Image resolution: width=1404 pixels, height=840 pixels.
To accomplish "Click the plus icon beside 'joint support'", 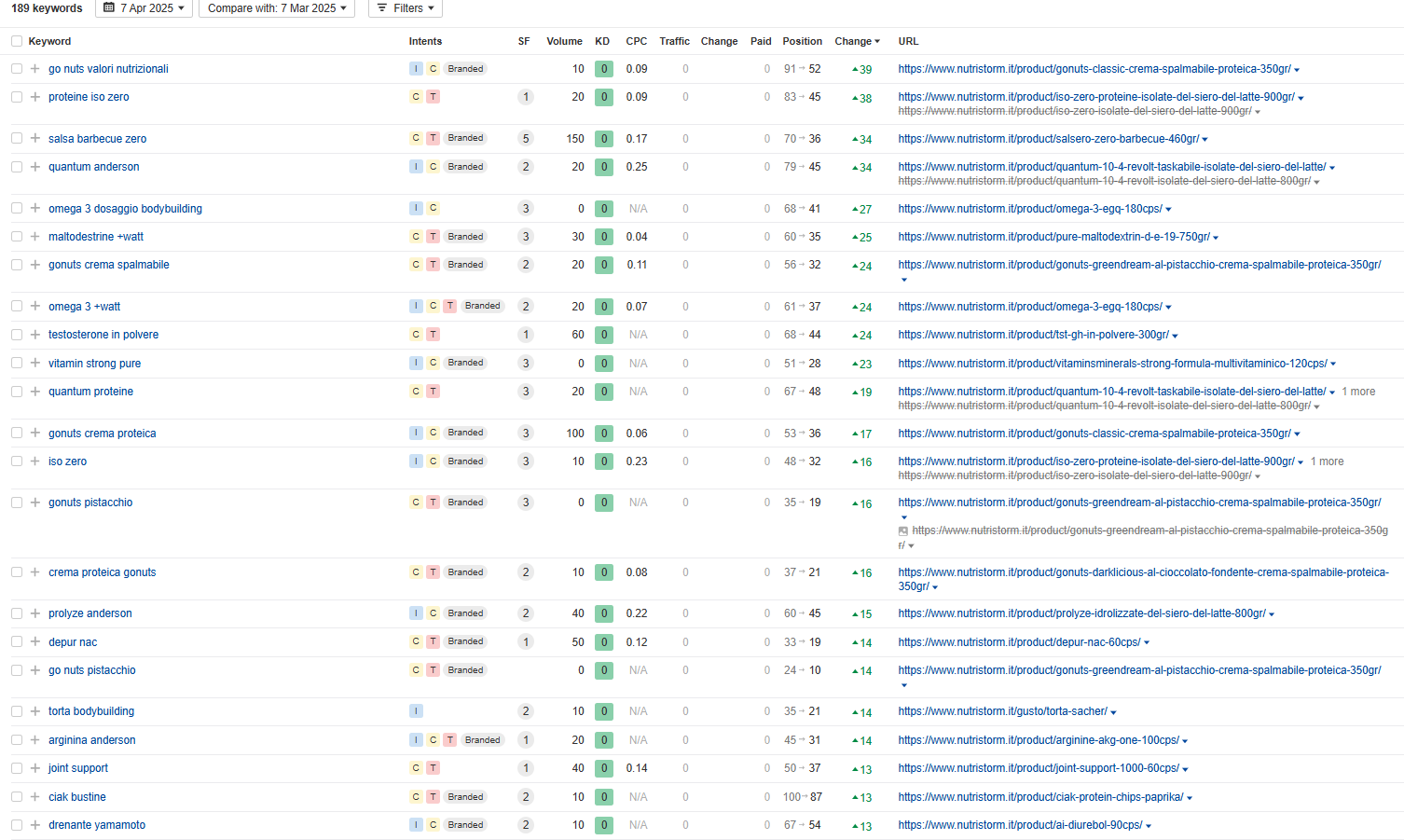I will pos(34,768).
